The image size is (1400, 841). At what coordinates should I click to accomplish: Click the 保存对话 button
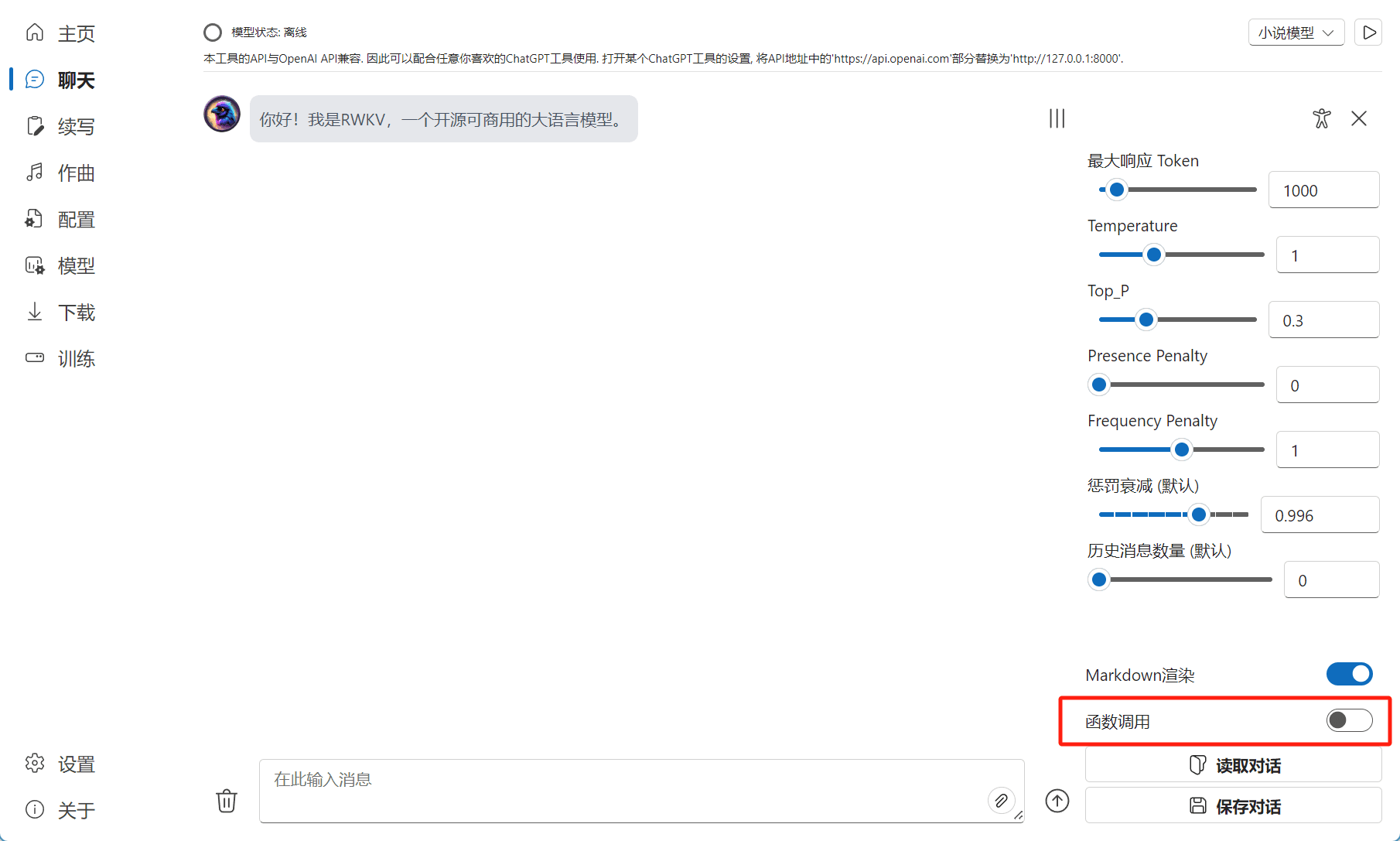pos(1234,806)
